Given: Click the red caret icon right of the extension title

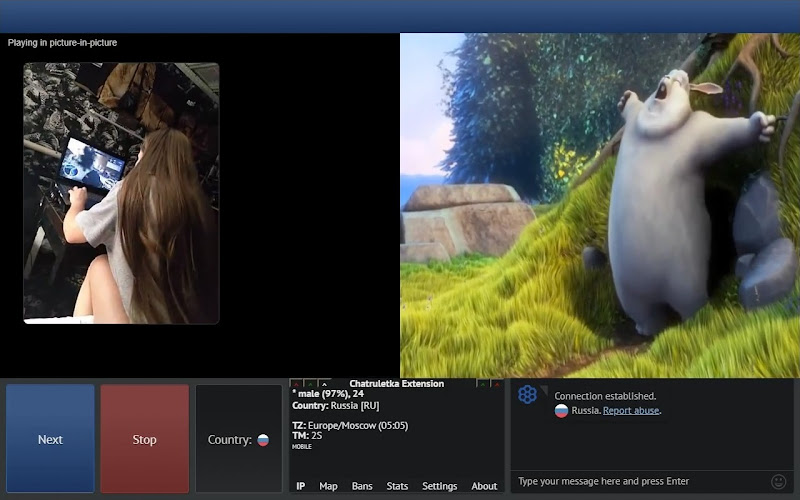Looking at the screenshot, I should [496, 384].
